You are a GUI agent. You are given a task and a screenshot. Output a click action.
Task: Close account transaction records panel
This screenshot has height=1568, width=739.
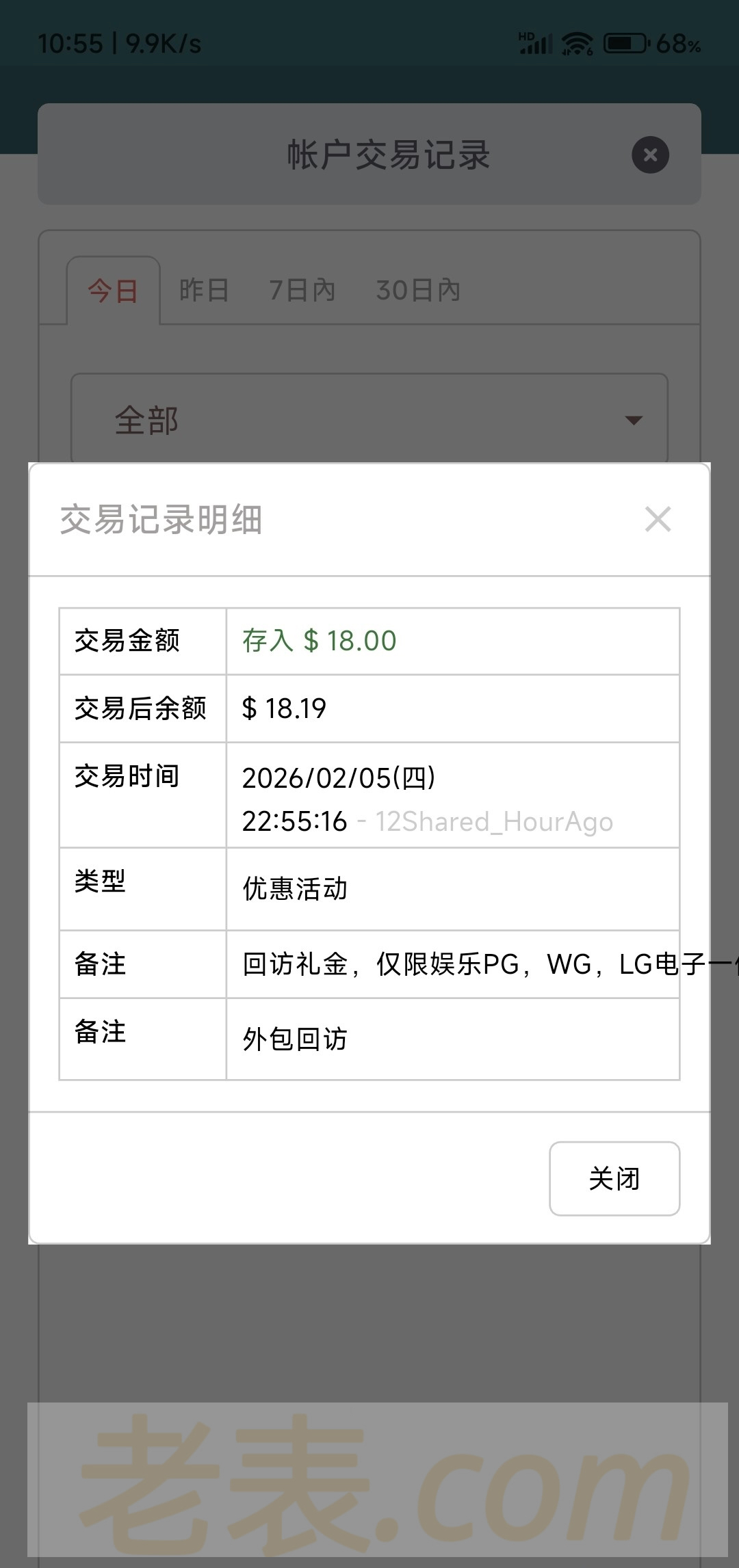(x=650, y=155)
